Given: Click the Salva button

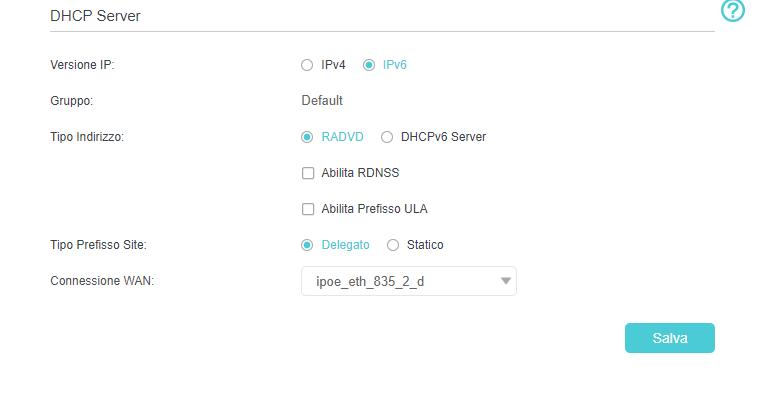Looking at the screenshot, I should 670,338.
